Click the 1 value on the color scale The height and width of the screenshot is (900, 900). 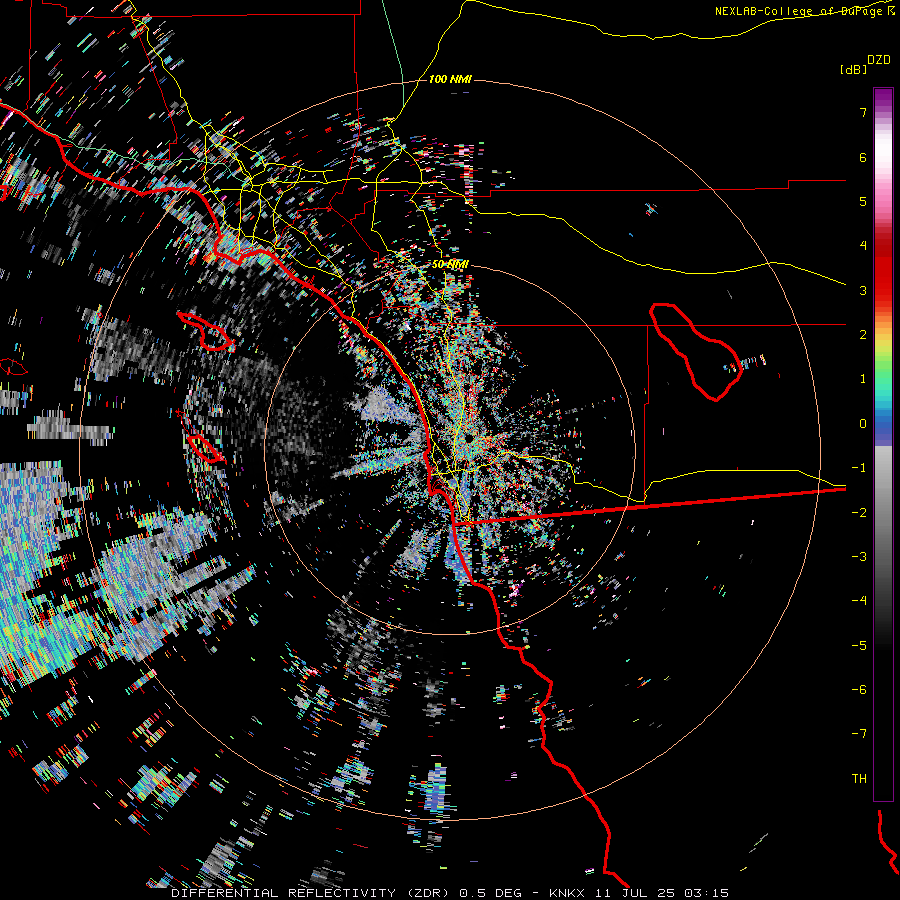tap(863, 379)
